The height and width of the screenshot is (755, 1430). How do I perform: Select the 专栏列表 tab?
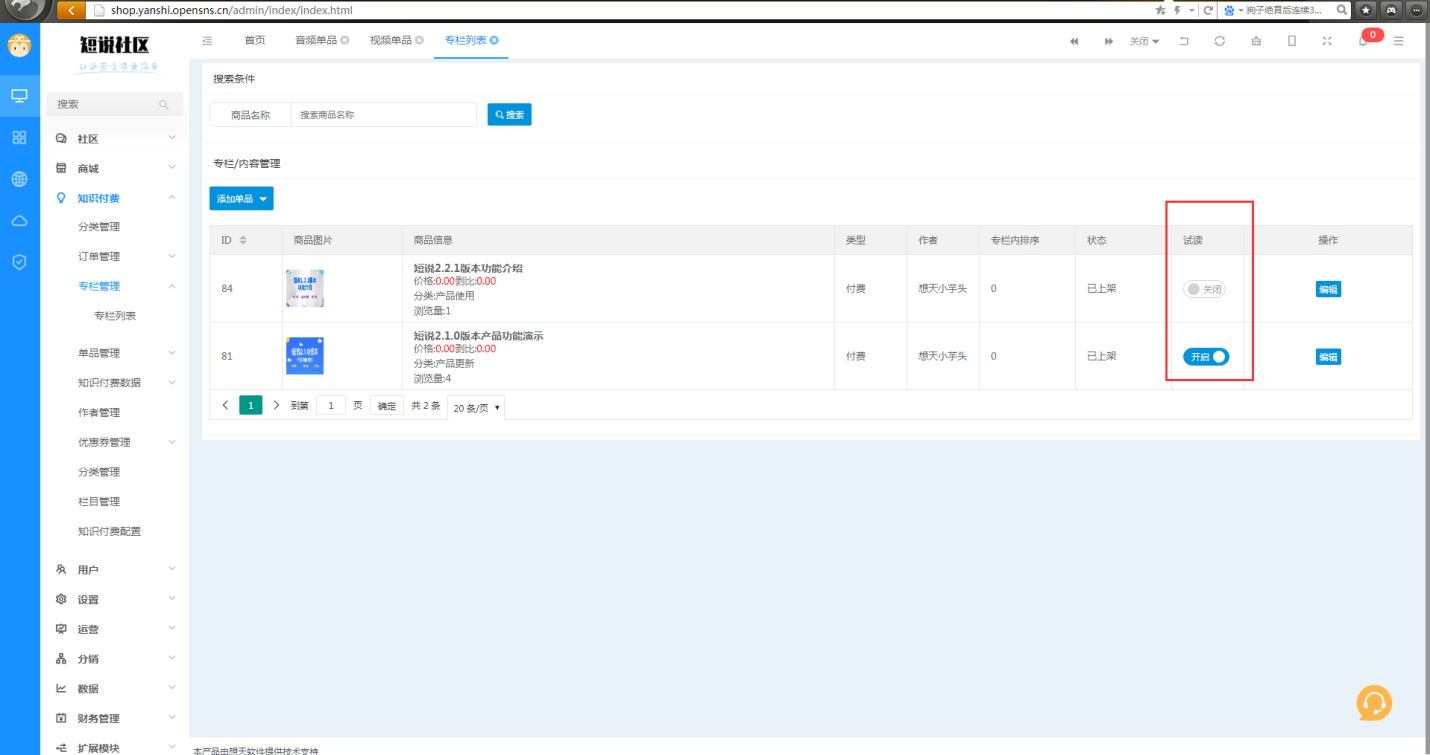[466, 41]
